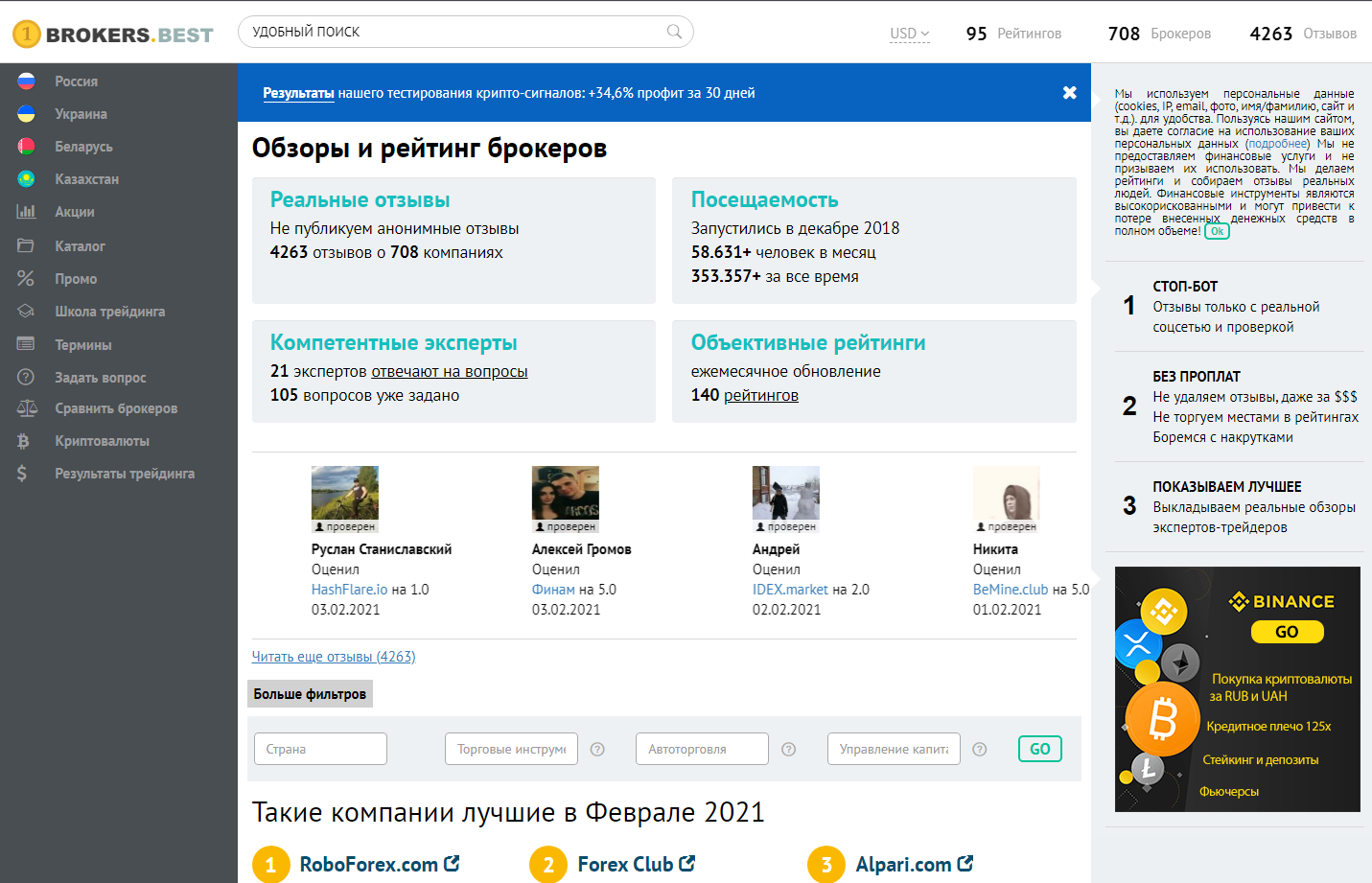Click the Промо percent icon
Screen dimensions: 1372x883
[x=26, y=279]
